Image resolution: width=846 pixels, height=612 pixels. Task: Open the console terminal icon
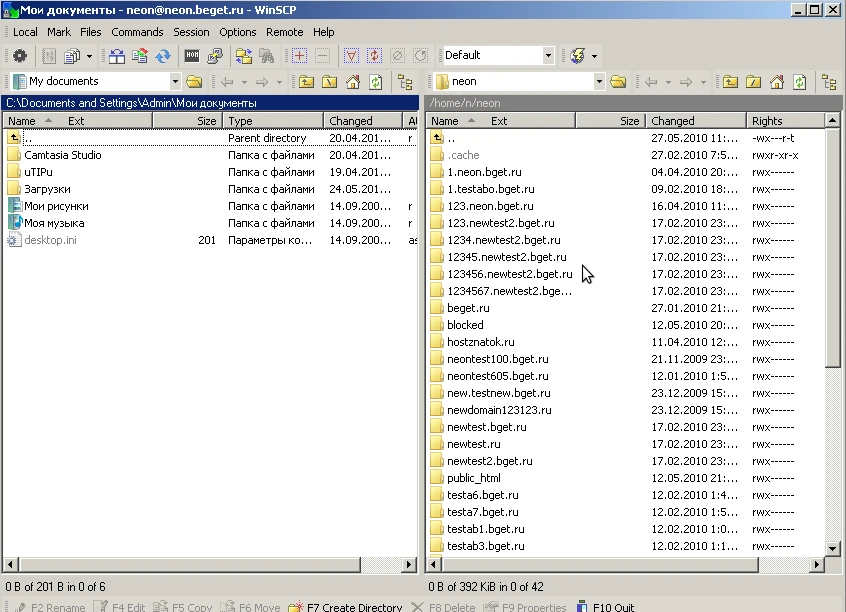tap(192, 56)
